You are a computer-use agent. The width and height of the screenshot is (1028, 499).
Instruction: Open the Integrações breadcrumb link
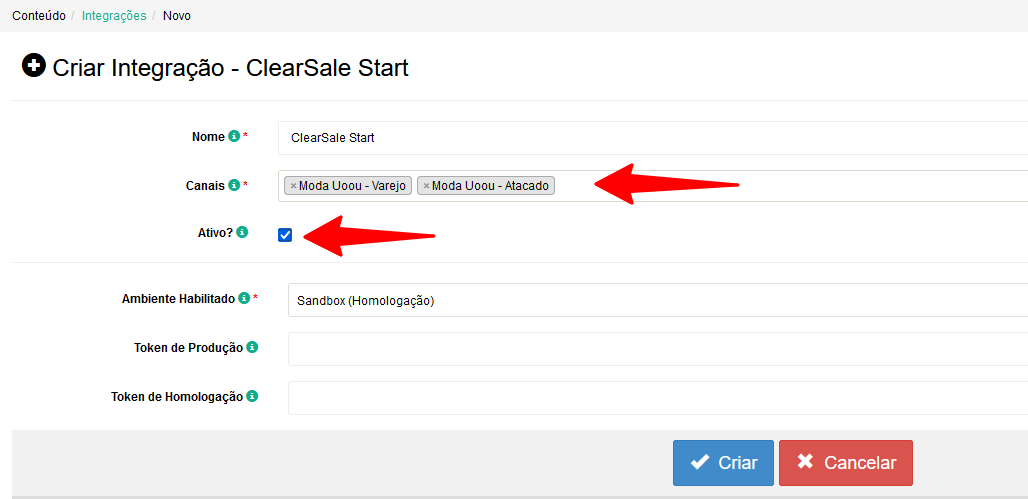click(114, 16)
